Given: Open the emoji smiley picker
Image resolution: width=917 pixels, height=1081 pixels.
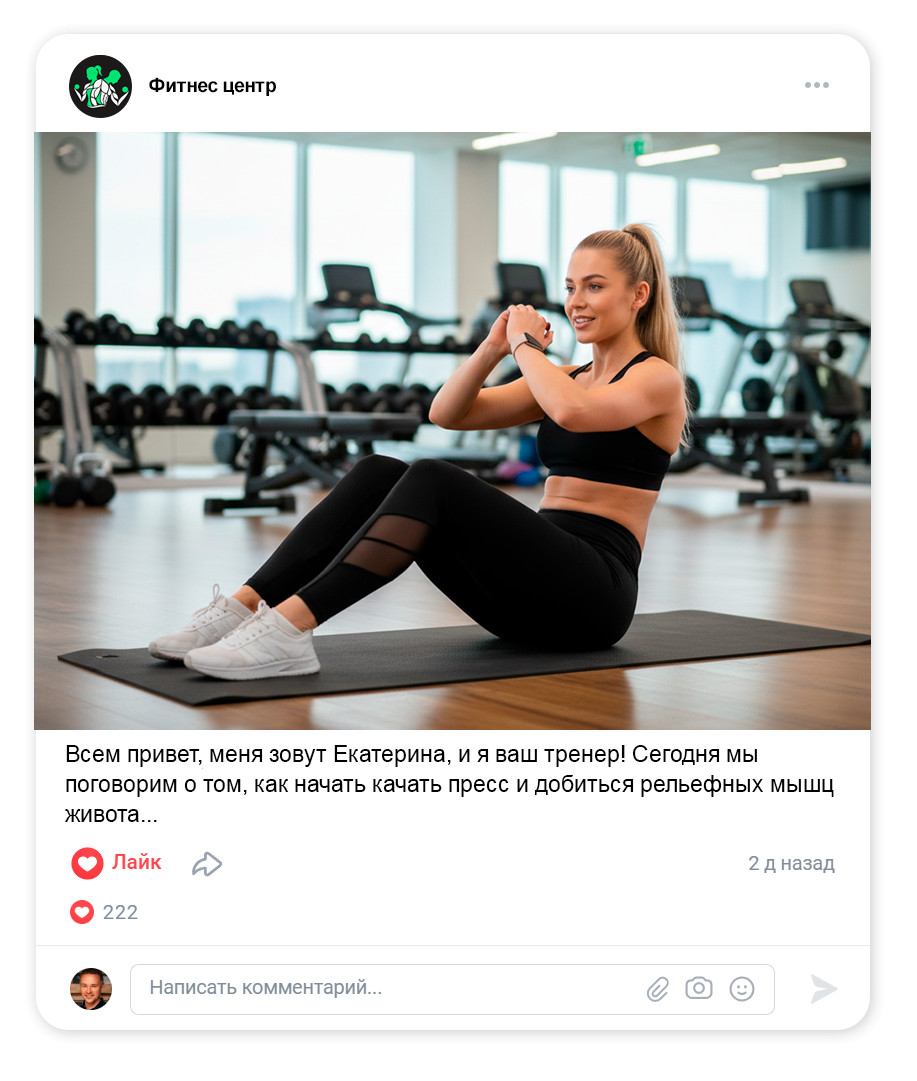Looking at the screenshot, I should pos(742,989).
